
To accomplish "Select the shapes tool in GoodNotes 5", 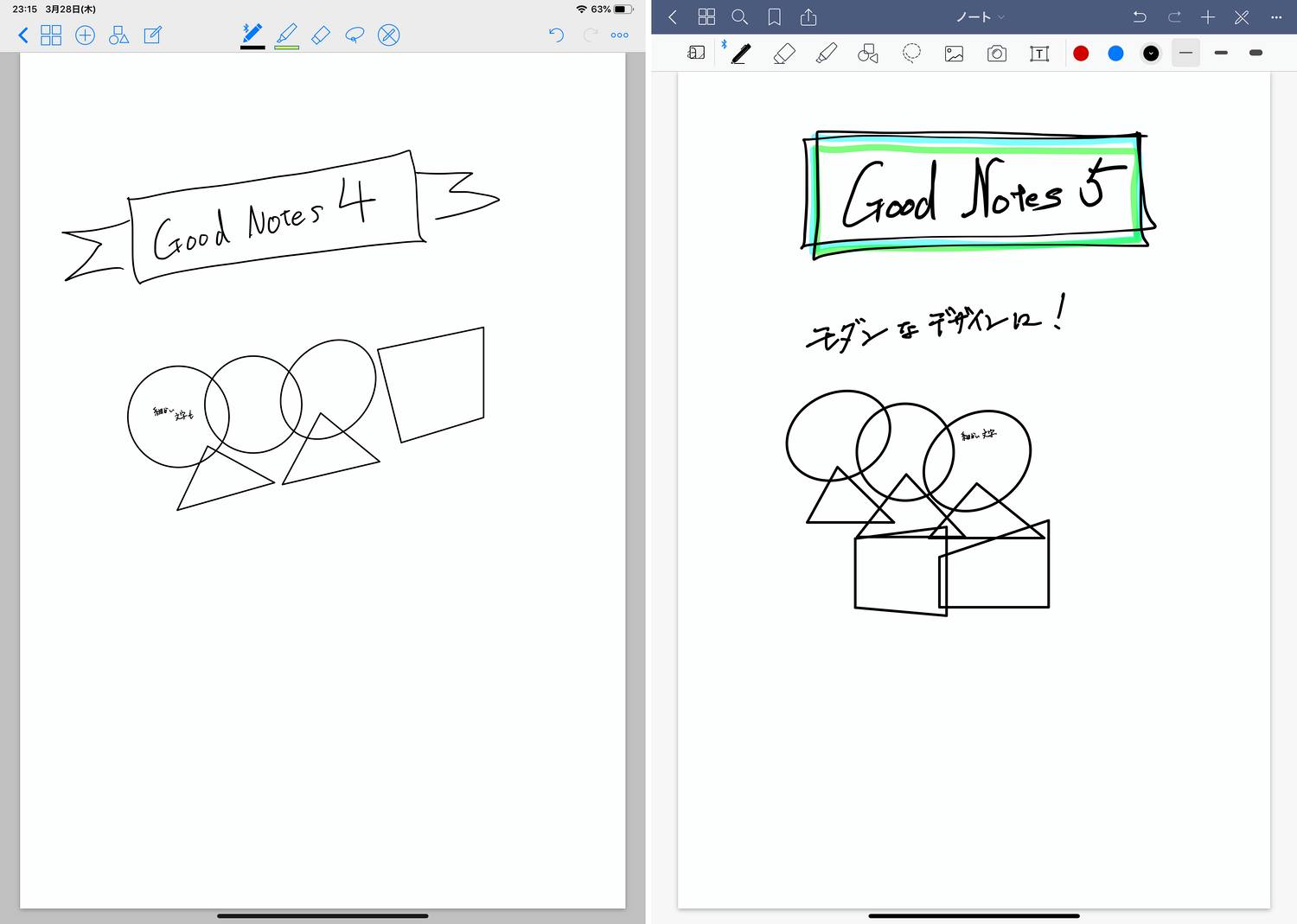I will click(868, 54).
